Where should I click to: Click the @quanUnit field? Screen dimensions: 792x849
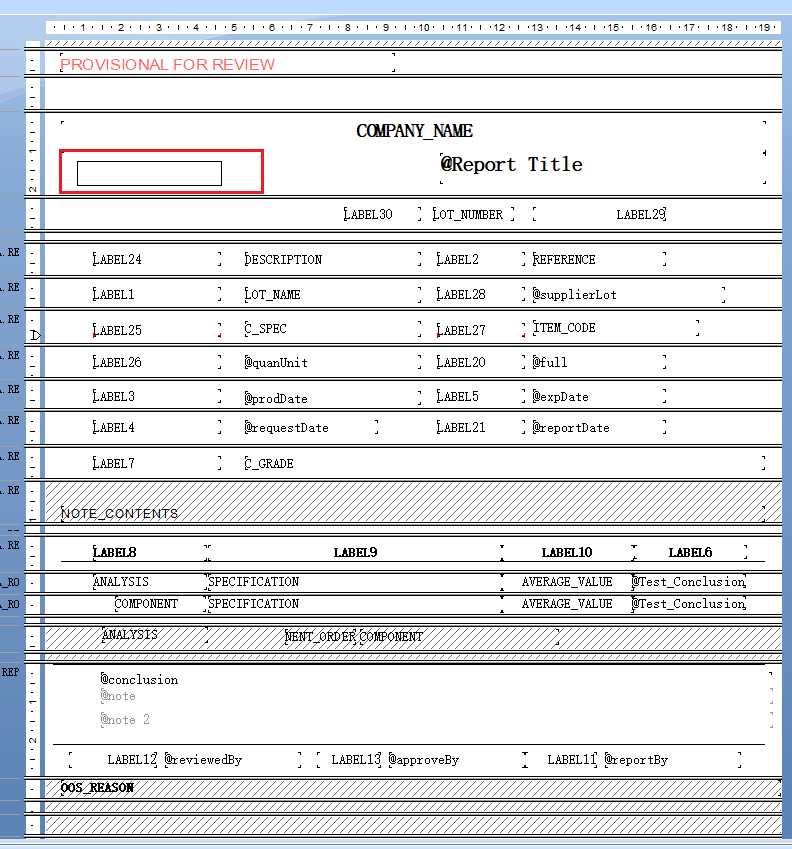(332, 362)
